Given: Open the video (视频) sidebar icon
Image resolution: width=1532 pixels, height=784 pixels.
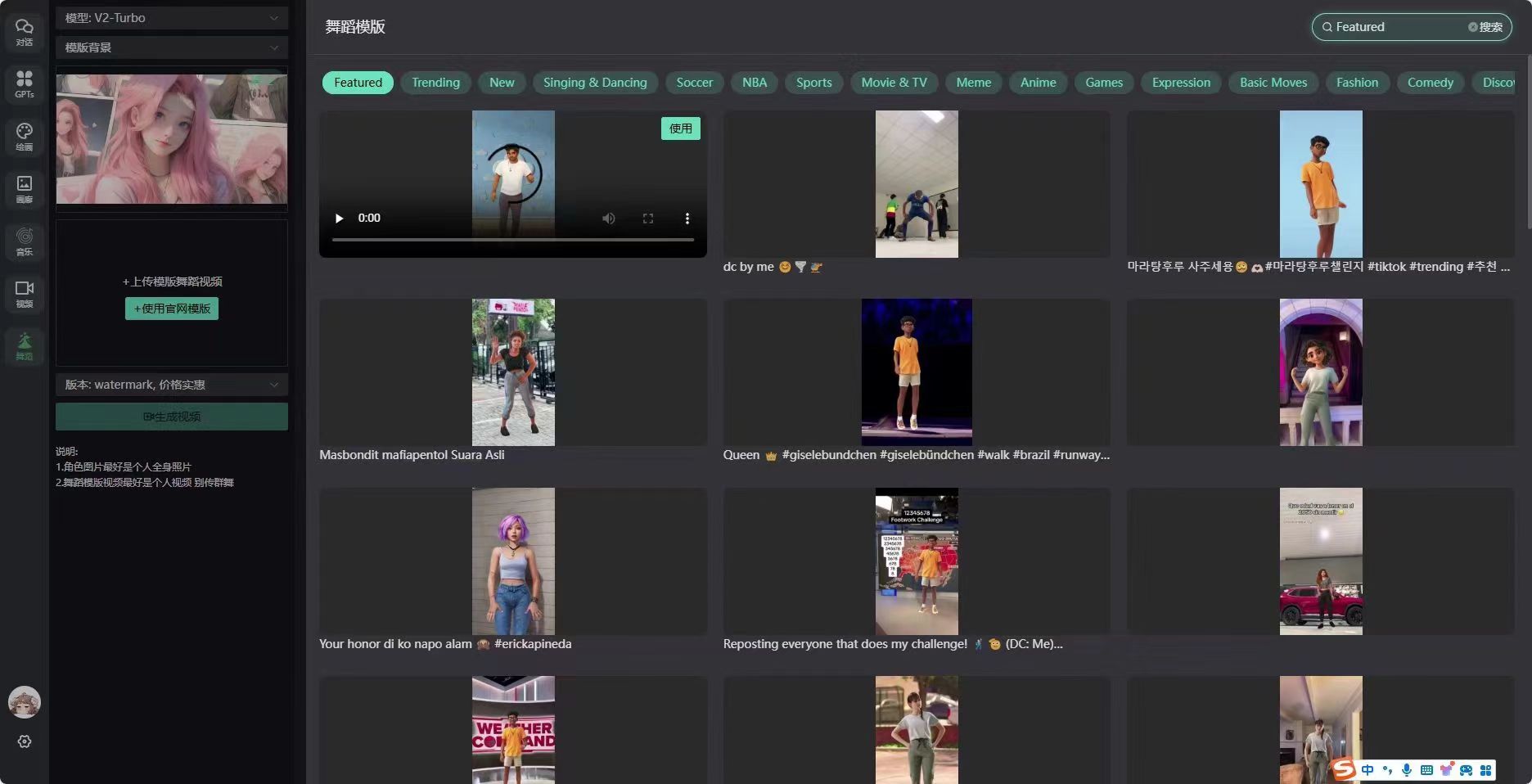Looking at the screenshot, I should click(25, 293).
